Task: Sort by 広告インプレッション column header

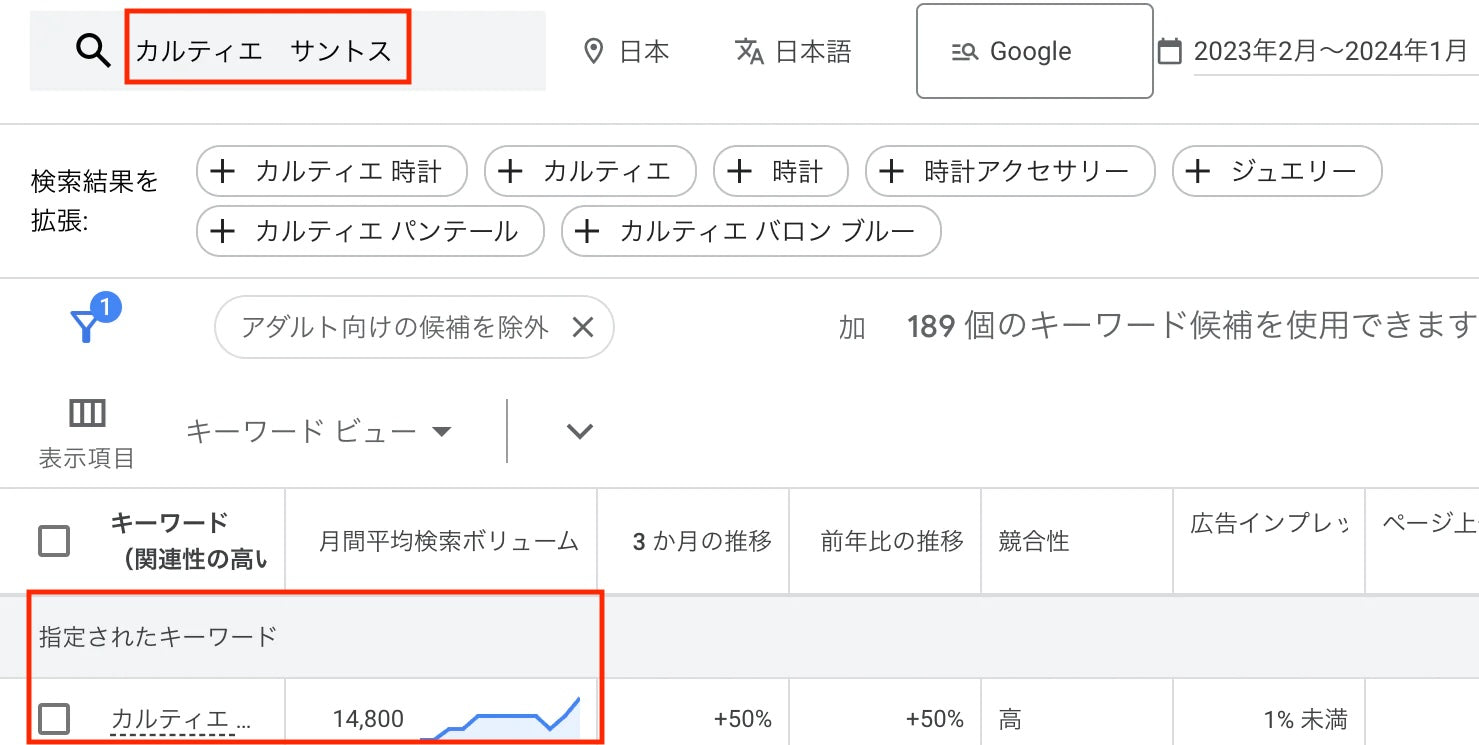Action: (x=1268, y=524)
